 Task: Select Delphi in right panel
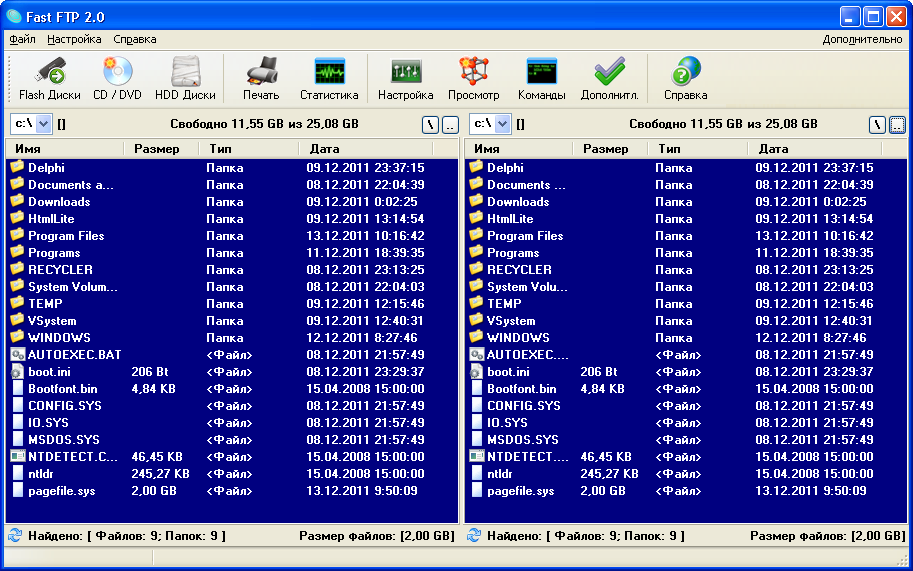point(505,168)
